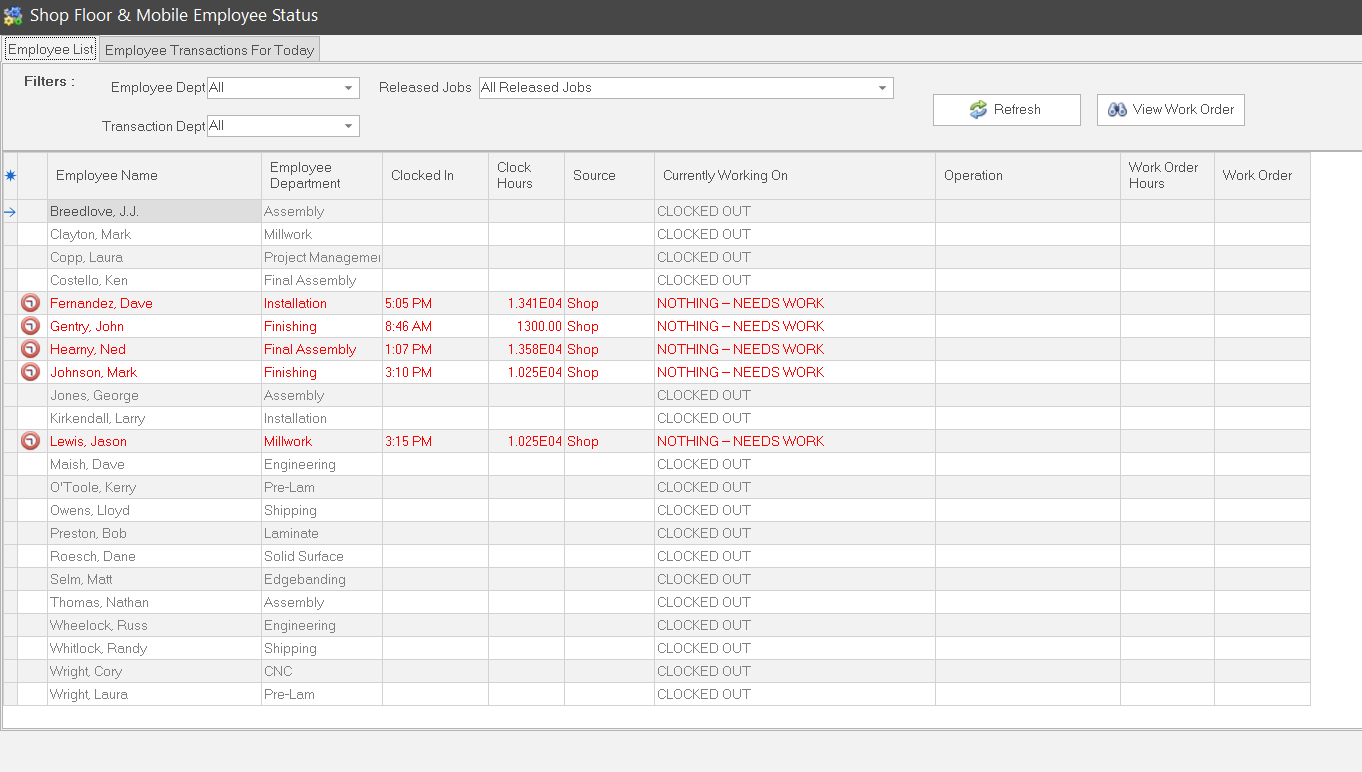The height and width of the screenshot is (772, 1362).
Task: Select the Wright, Laura row
Action: (x=89, y=694)
